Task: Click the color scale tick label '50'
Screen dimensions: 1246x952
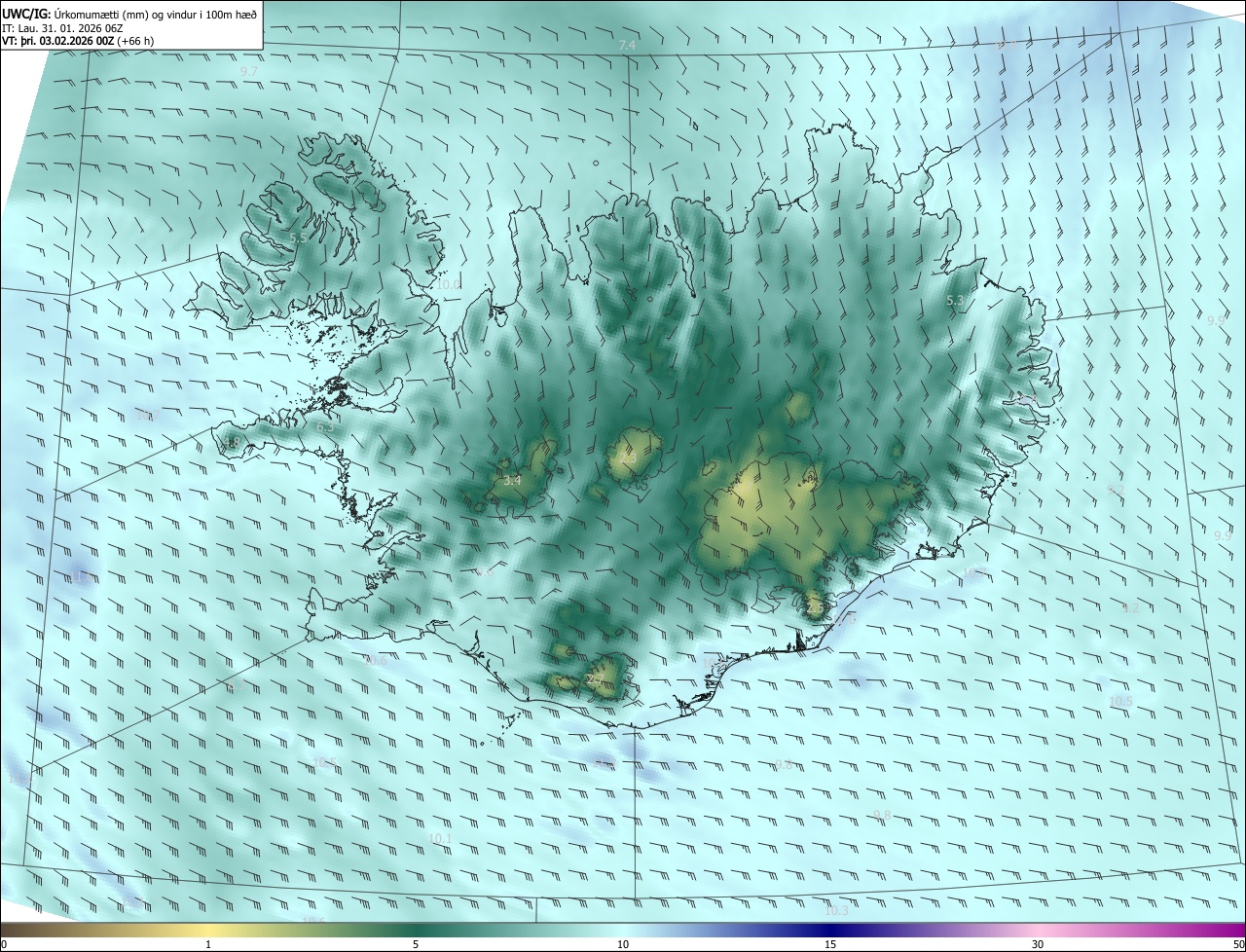Action: 1238,944
